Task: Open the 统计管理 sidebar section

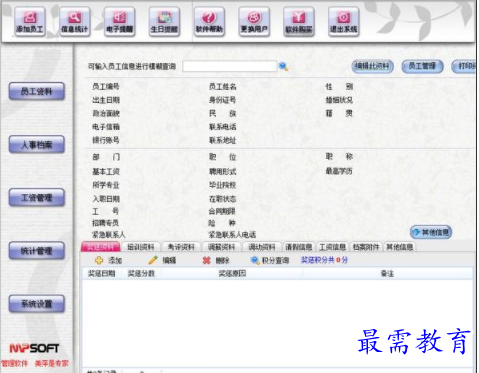Action: (37, 251)
